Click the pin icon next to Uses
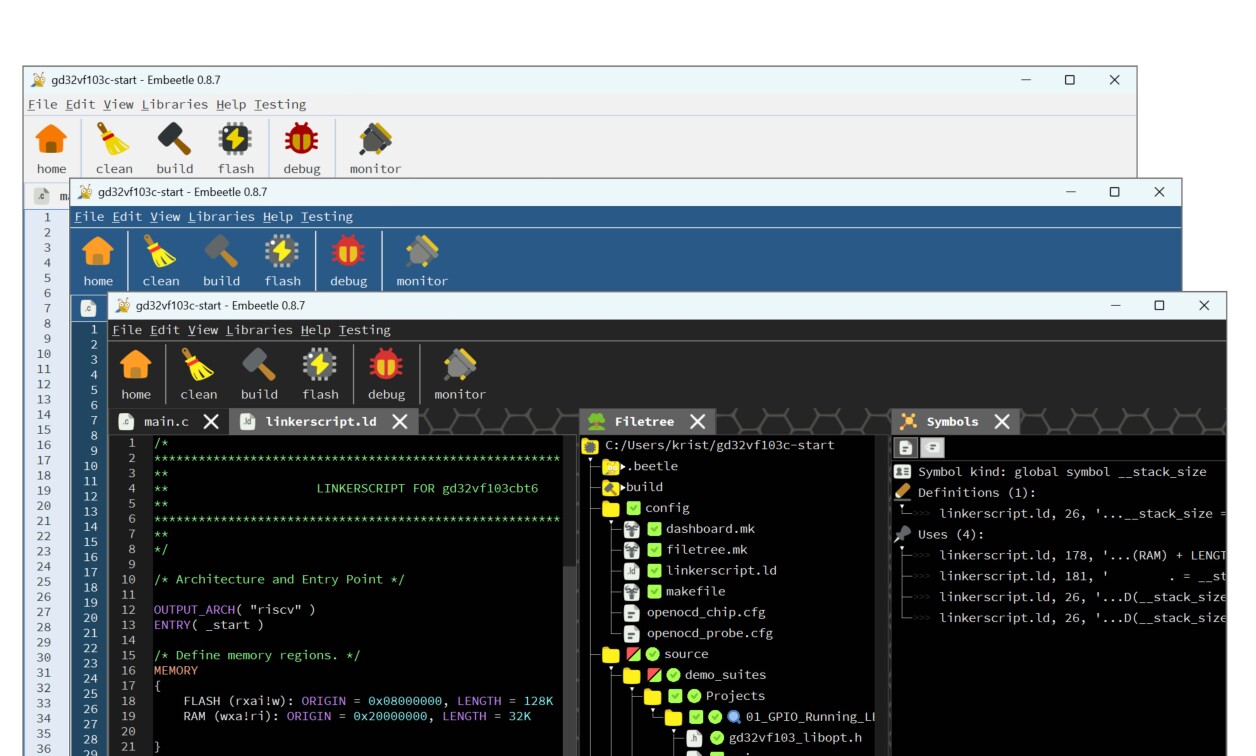Screen dimensions: 1256x756 point(903,534)
